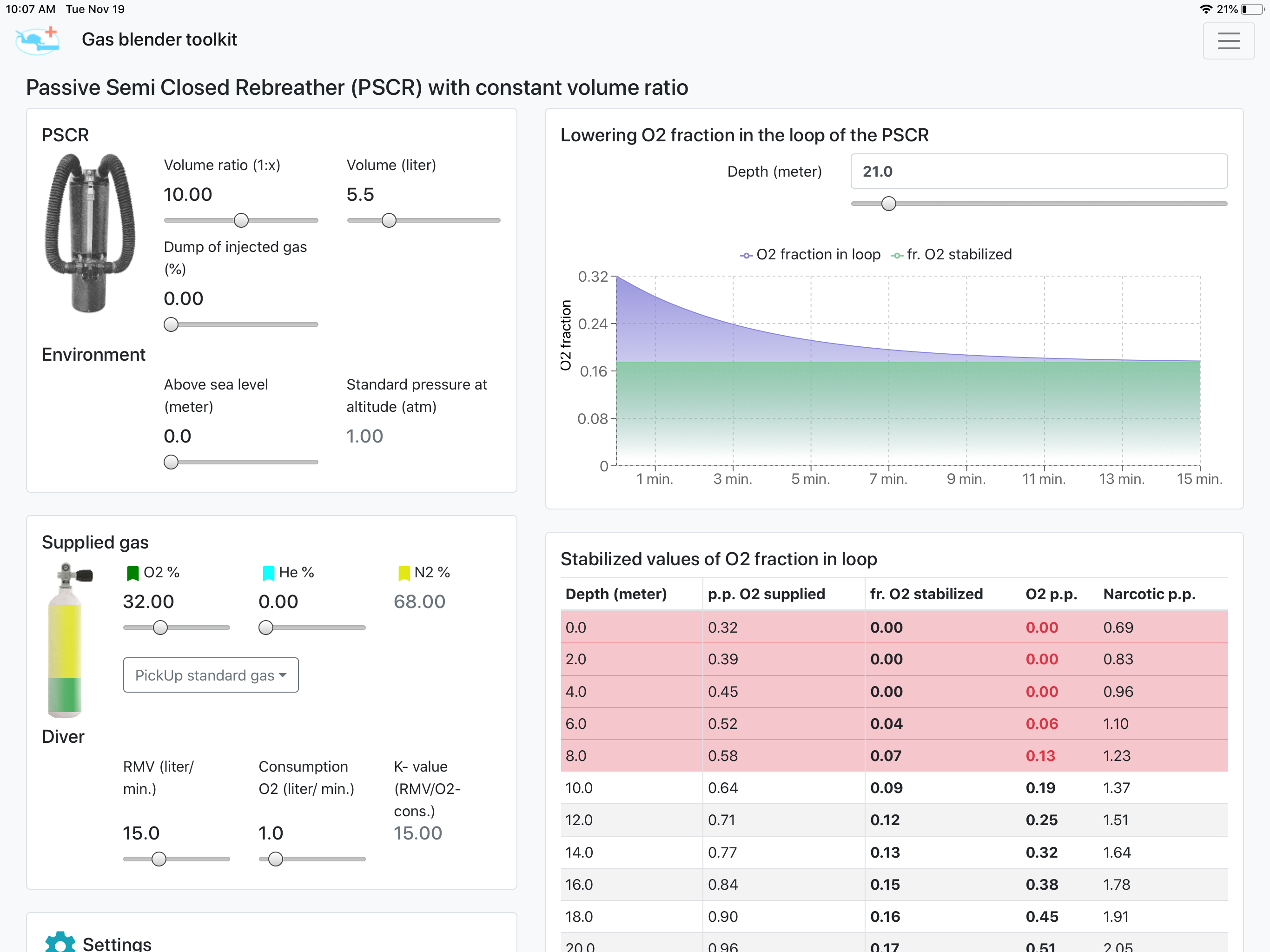Click Volume ratio slider handle
1270x952 pixels.
pos(241,220)
